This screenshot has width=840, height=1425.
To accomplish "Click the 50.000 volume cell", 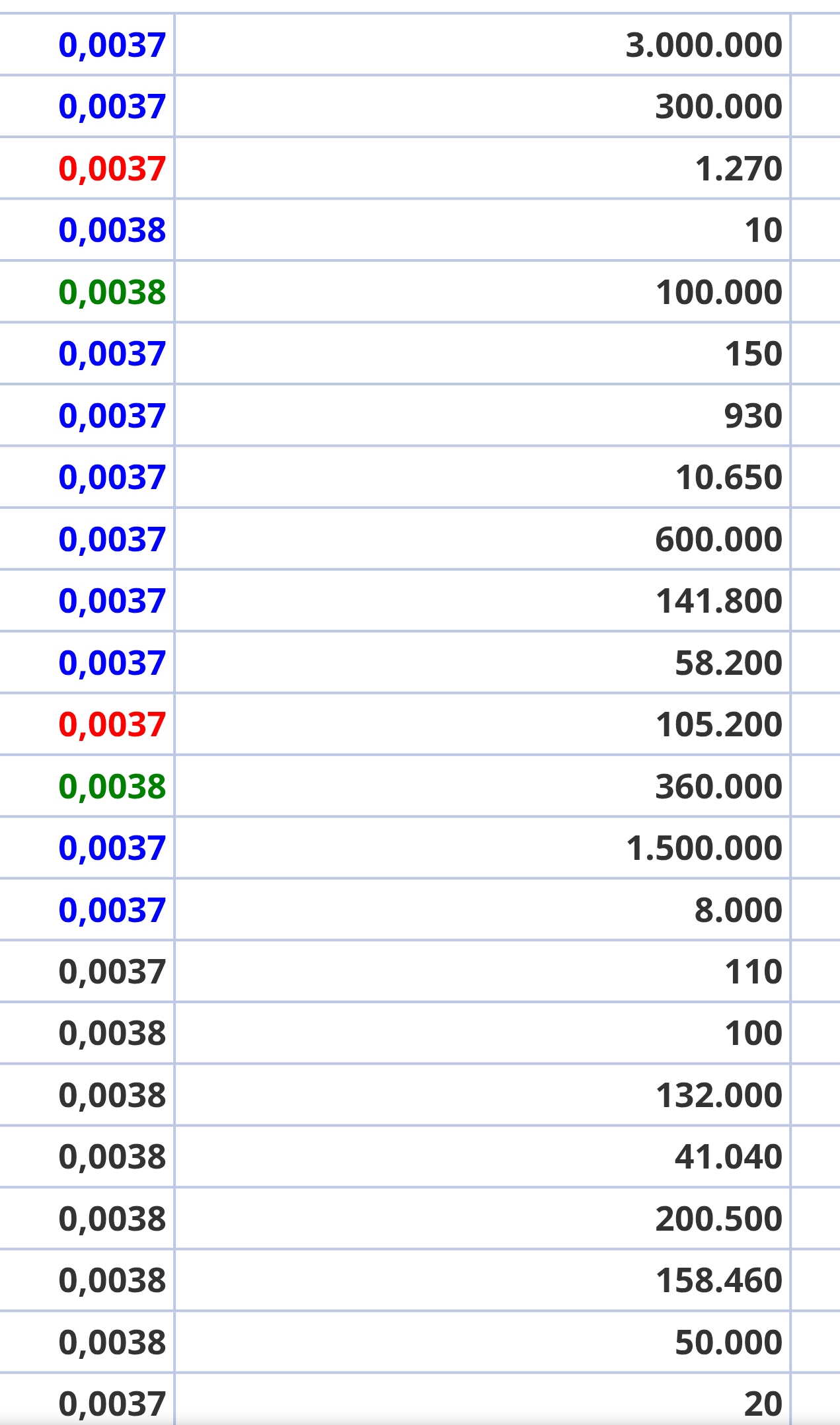I will [x=482, y=1342].
